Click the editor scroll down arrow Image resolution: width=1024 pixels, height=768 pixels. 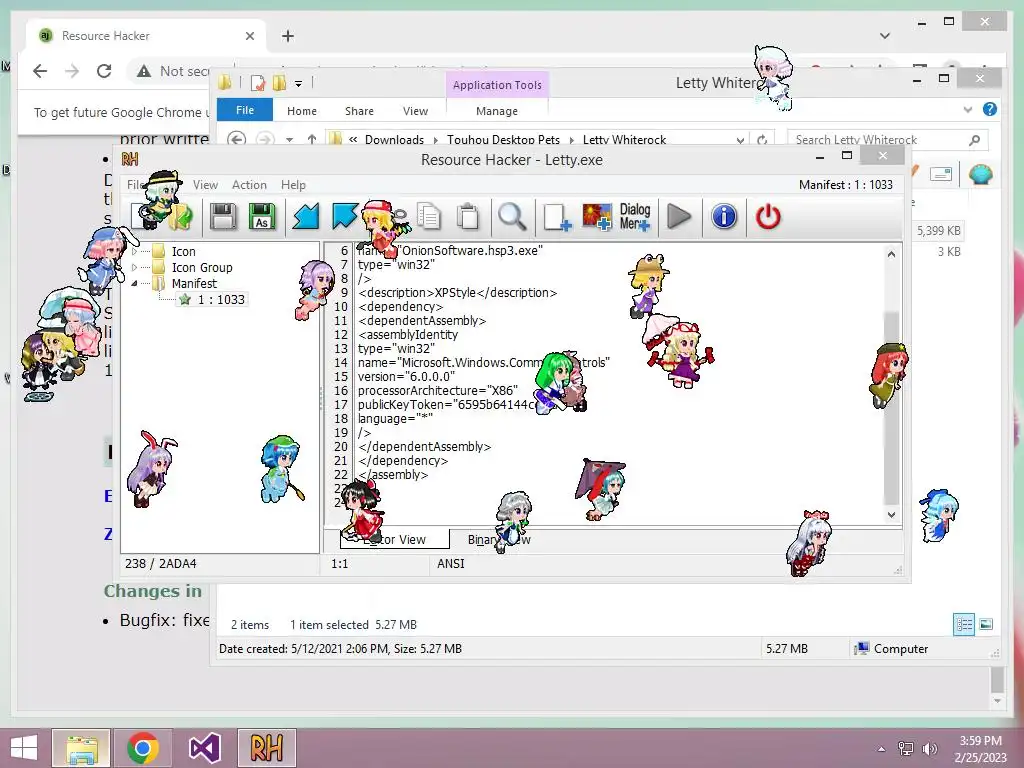[891, 515]
